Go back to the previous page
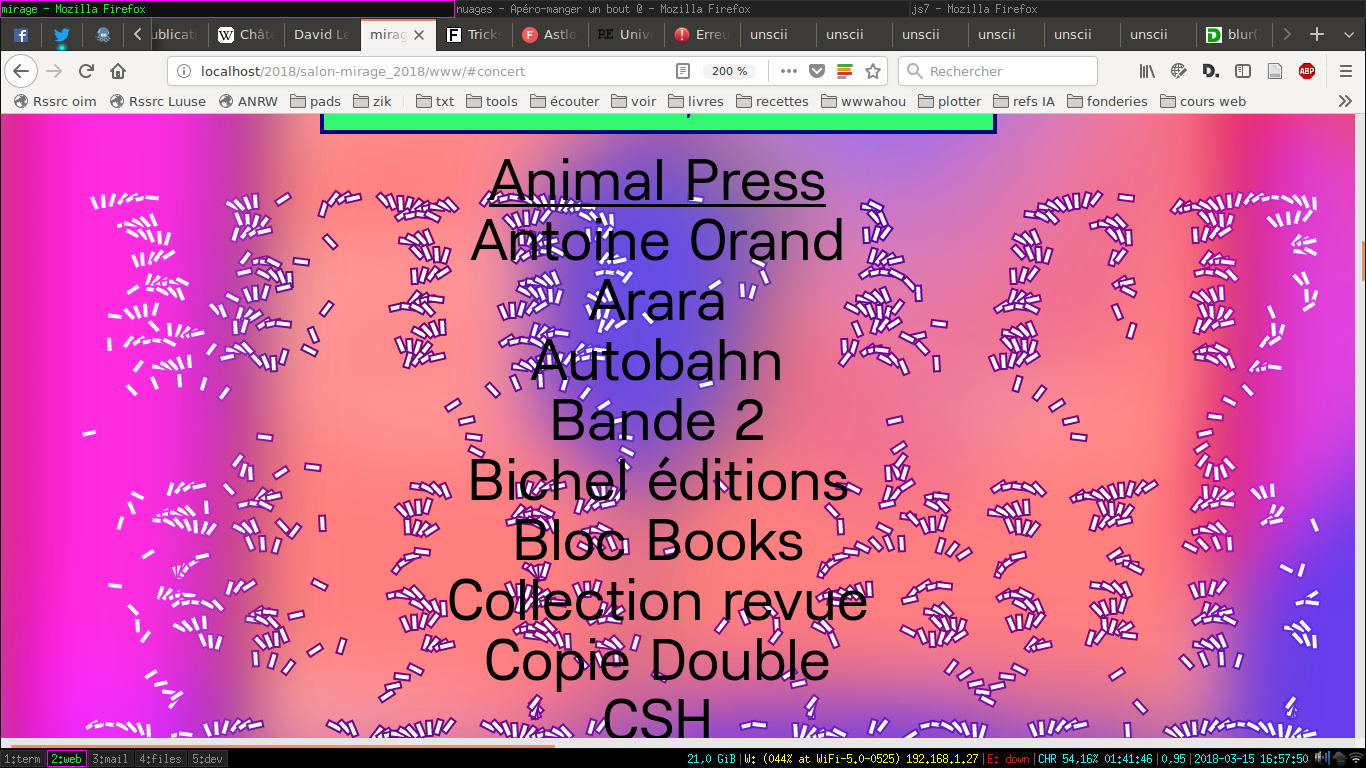1366x768 pixels. [x=22, y=71]
